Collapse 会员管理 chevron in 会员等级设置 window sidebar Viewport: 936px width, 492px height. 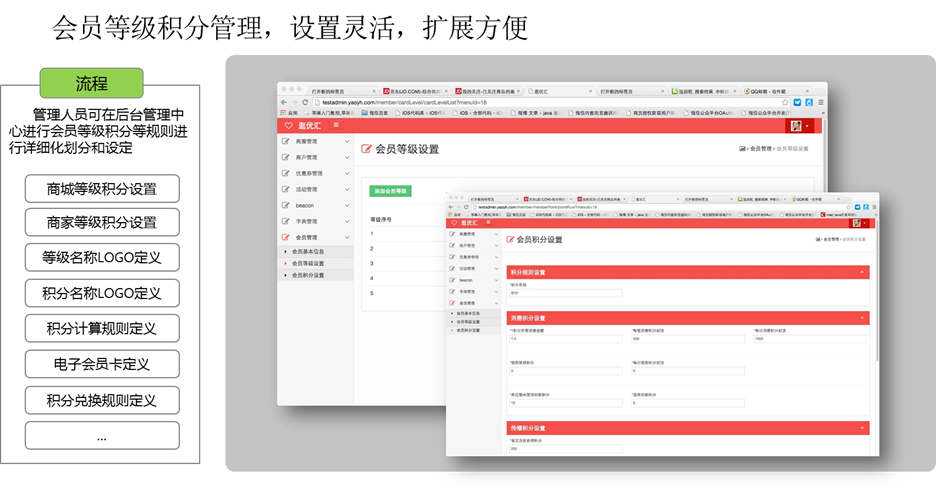point(347,237)
